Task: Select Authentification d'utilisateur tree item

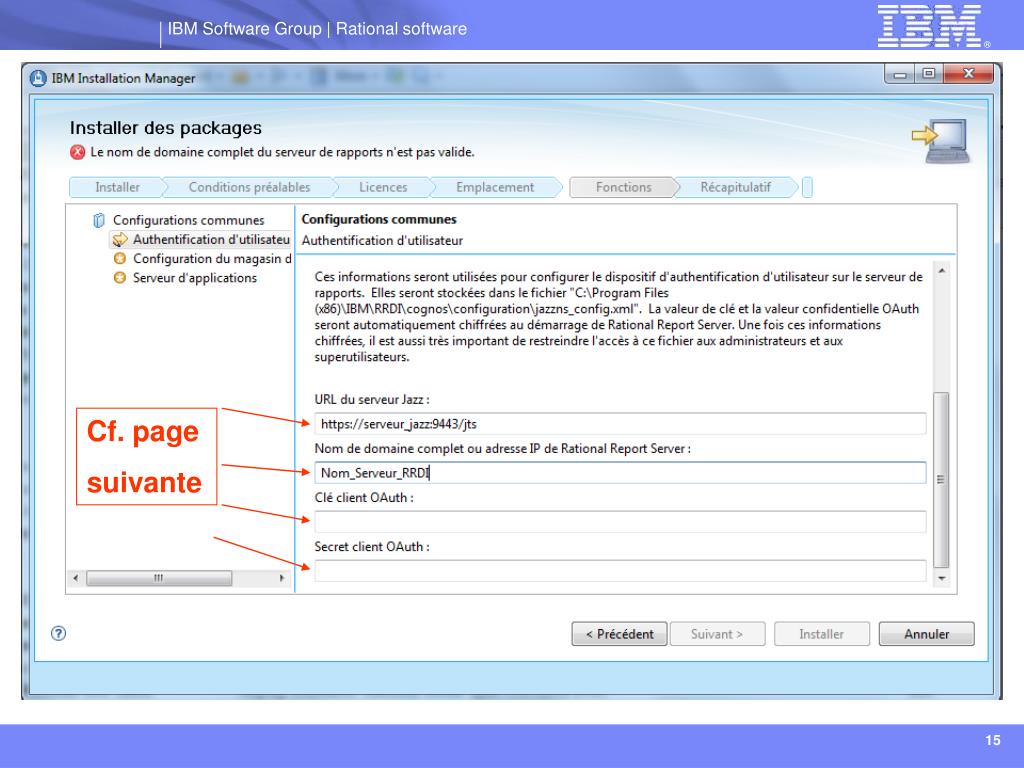Action: [x=211, y=240]
